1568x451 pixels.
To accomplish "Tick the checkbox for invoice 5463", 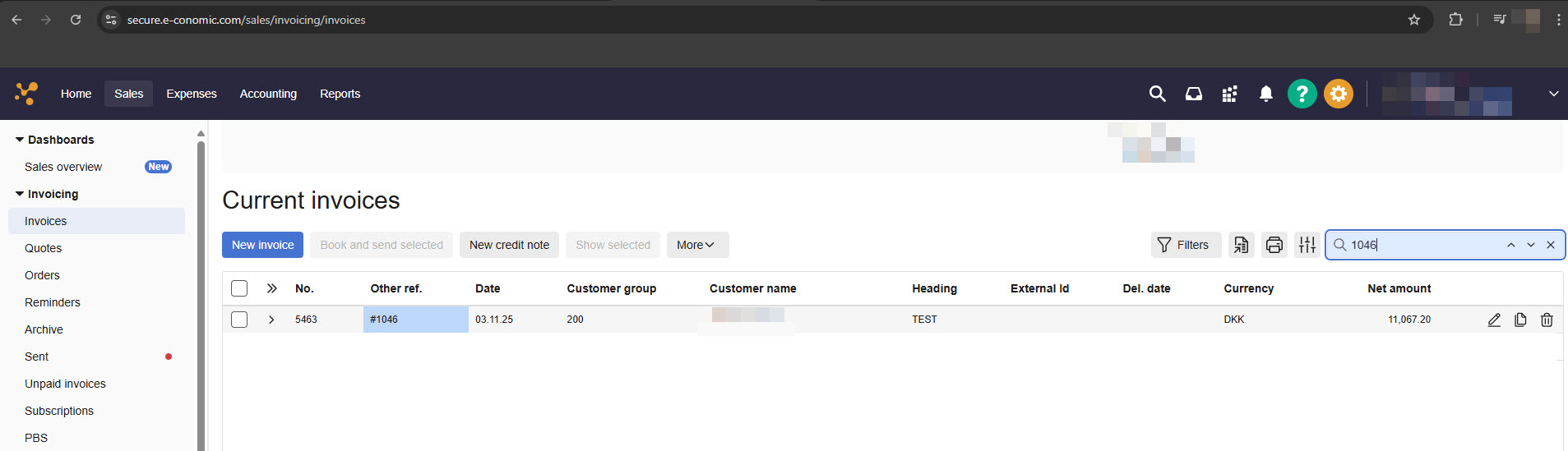I will (x=239, y=320).
